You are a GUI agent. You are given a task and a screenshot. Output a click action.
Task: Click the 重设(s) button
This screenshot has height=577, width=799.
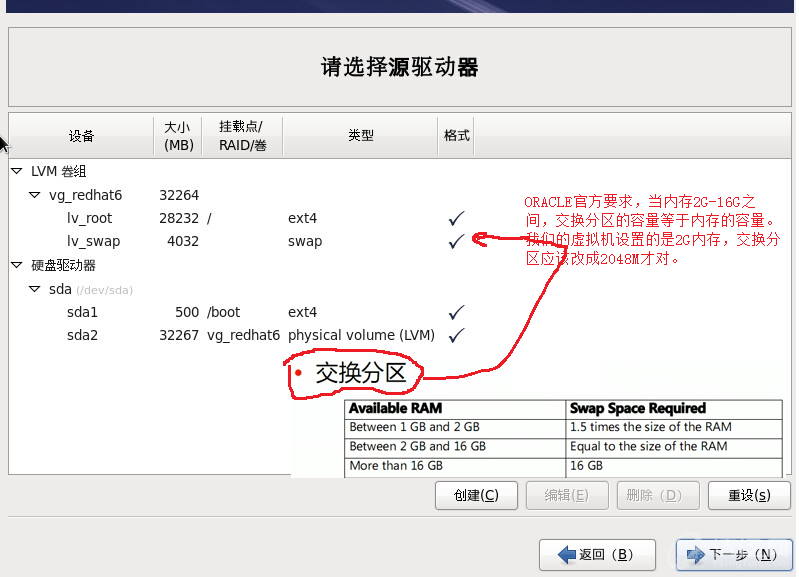pos(748,495)
